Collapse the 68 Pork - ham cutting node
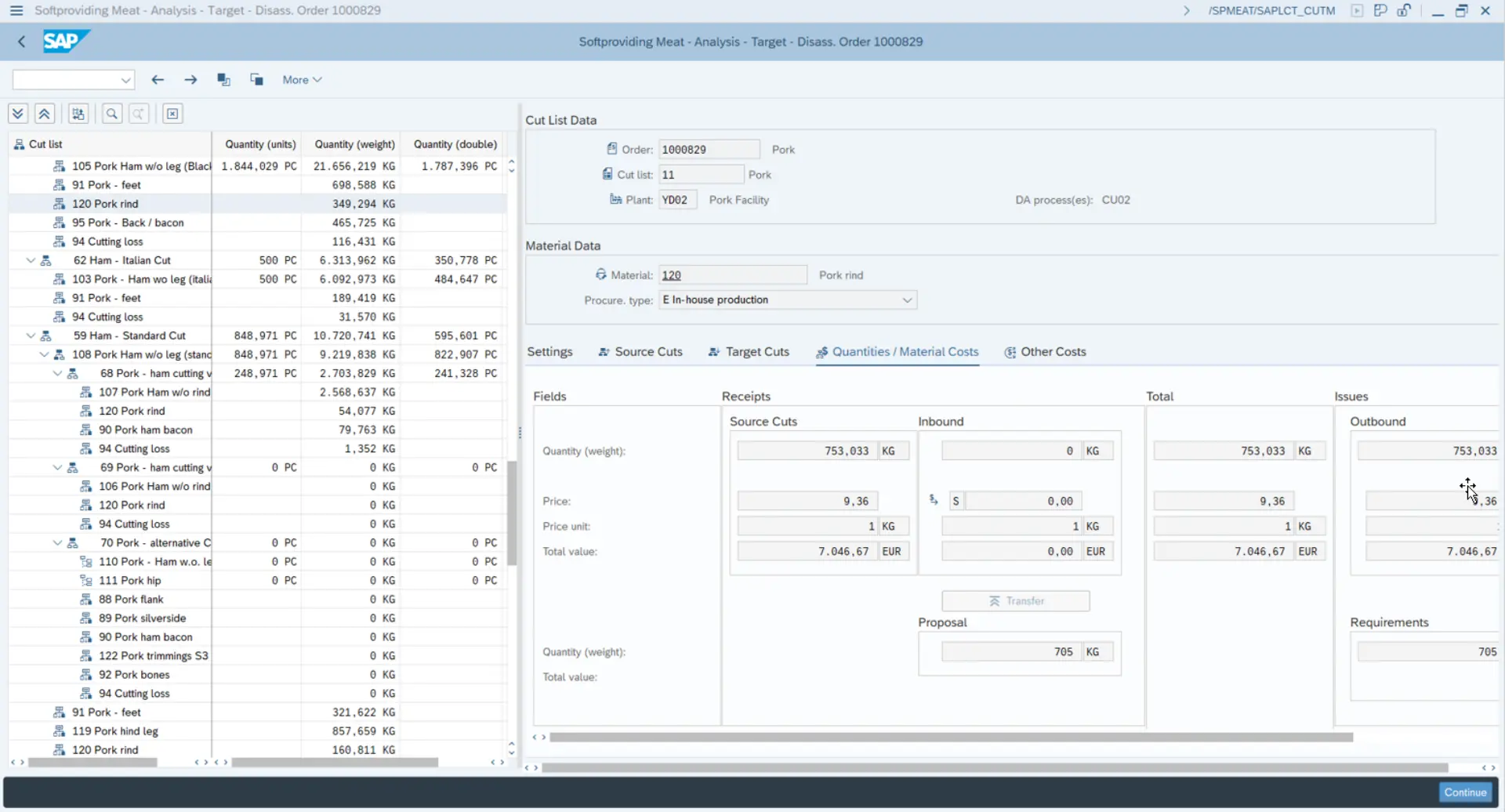 pyautogui.click(x=57, y=373)
